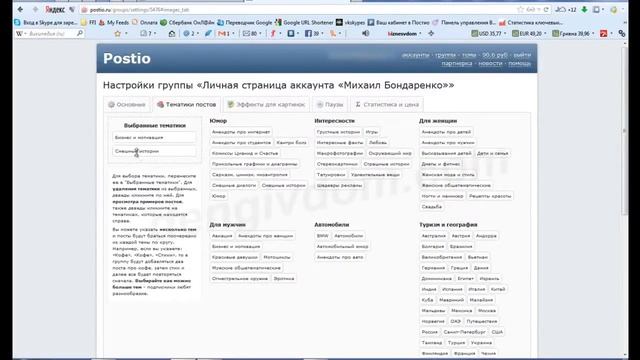This screenshot has width=640, height=360.
Task: Switch to the Основные tab
Action: [127, 104]
